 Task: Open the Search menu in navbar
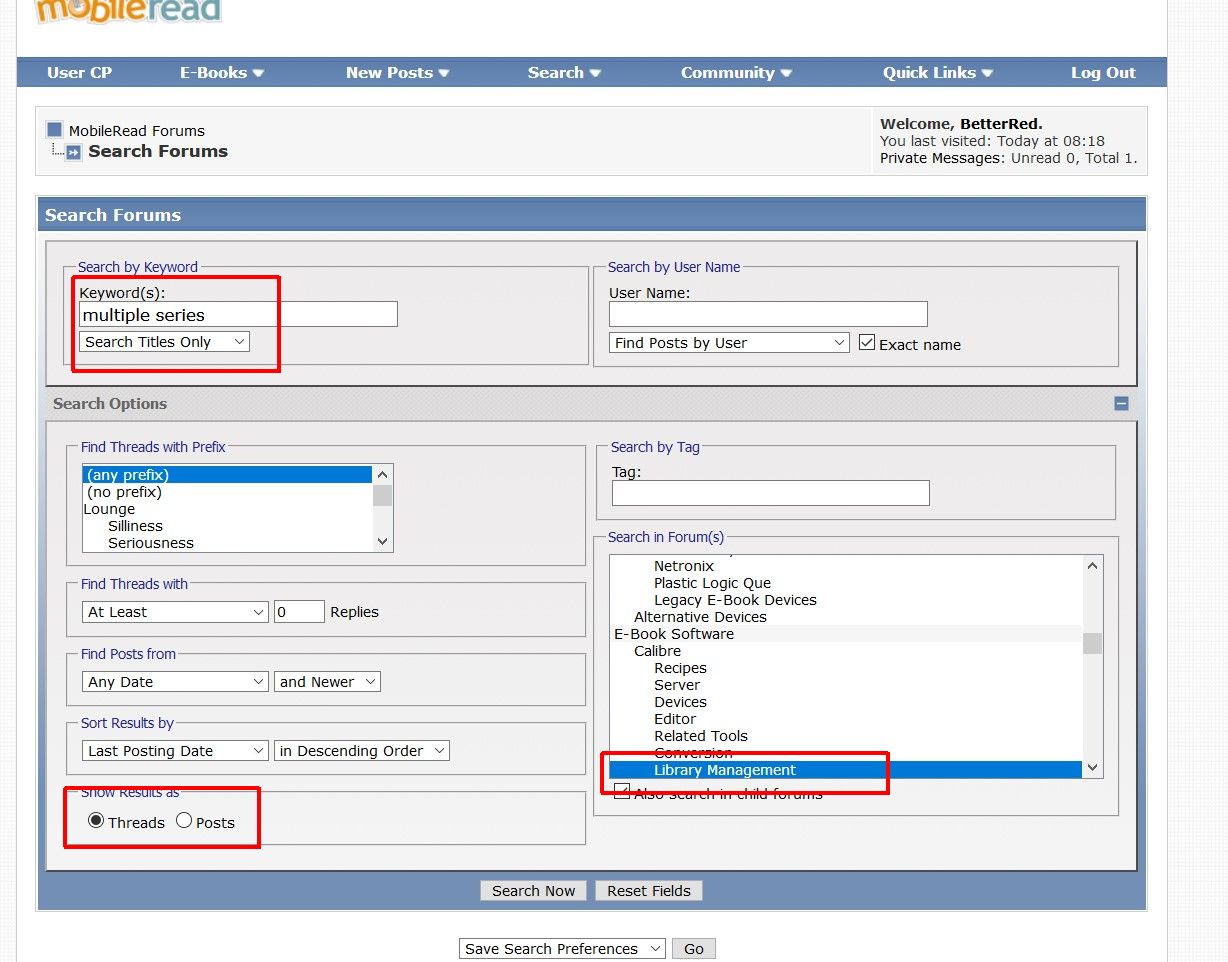[565, 73]
